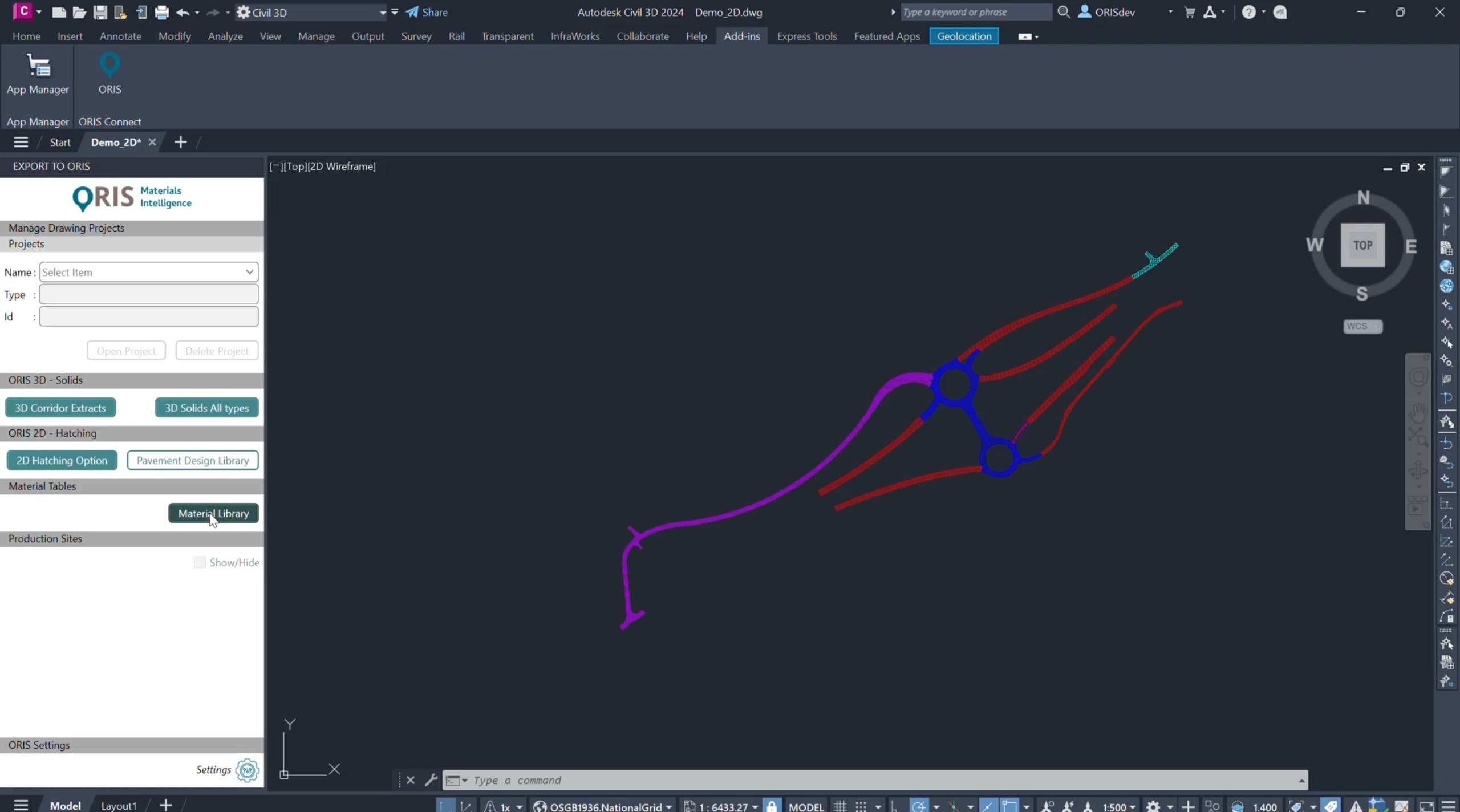Click the search magnifier in title bar
The height and width of the screenshot is (812, 1460).
point(1064,12)
